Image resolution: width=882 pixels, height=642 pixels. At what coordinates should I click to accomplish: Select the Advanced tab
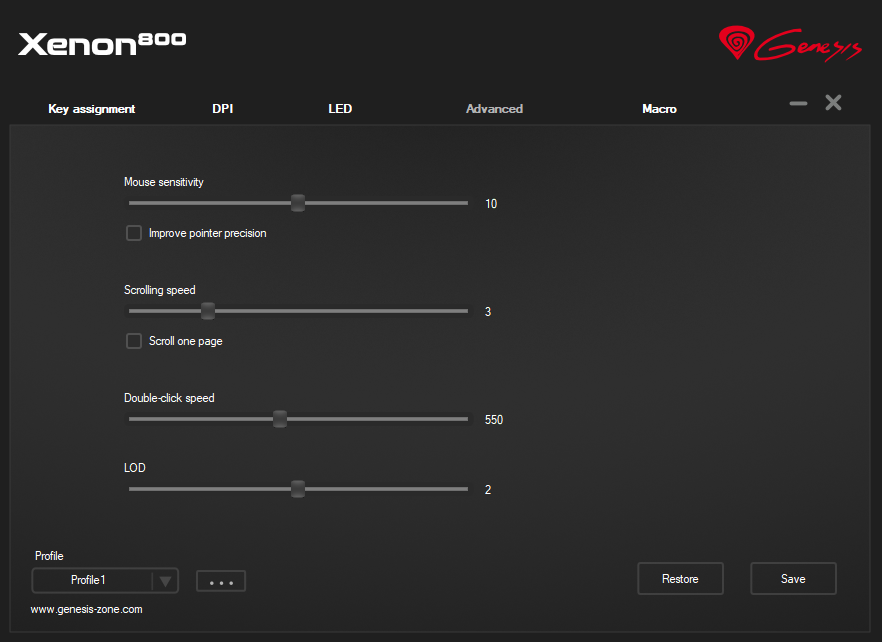coord(494,109)
